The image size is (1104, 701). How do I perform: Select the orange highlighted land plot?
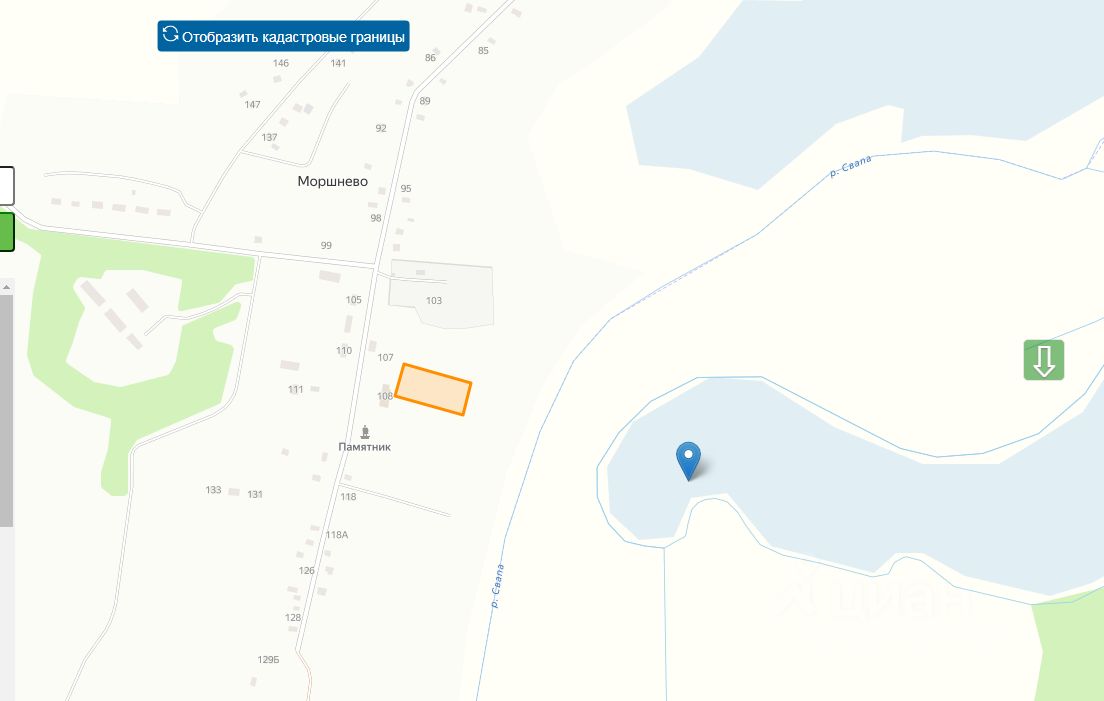point(433,389)
